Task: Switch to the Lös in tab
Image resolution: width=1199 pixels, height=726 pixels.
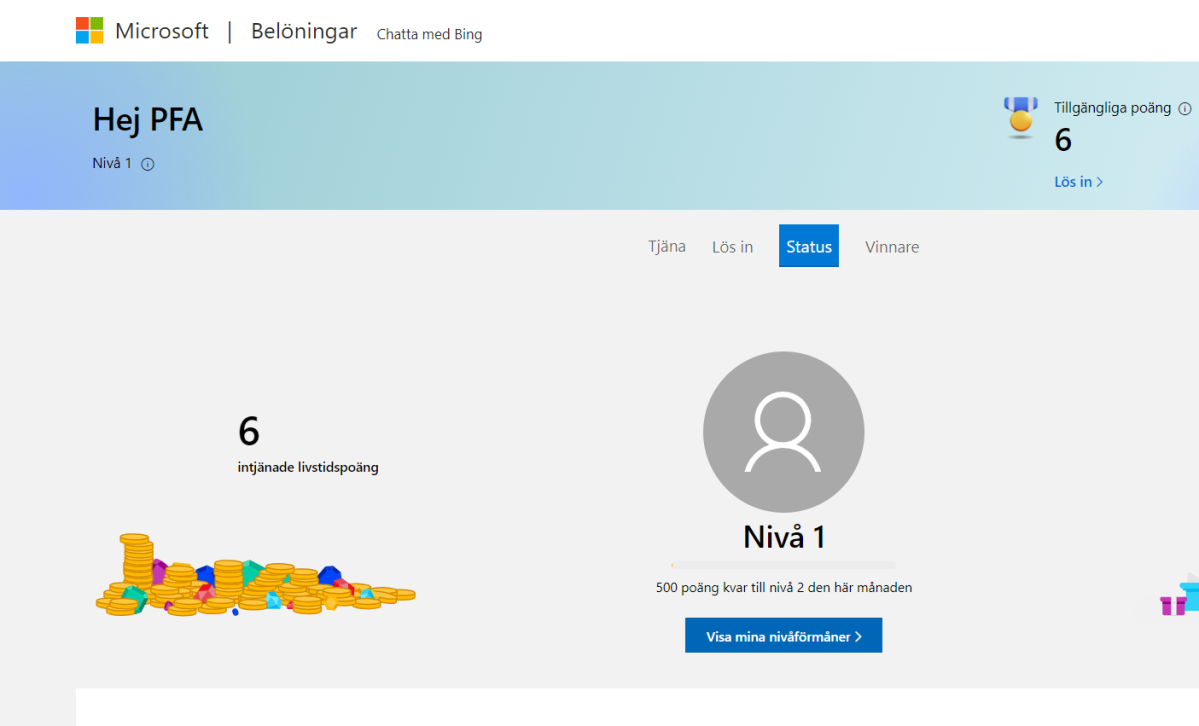Action: click(x=732, y=247)
